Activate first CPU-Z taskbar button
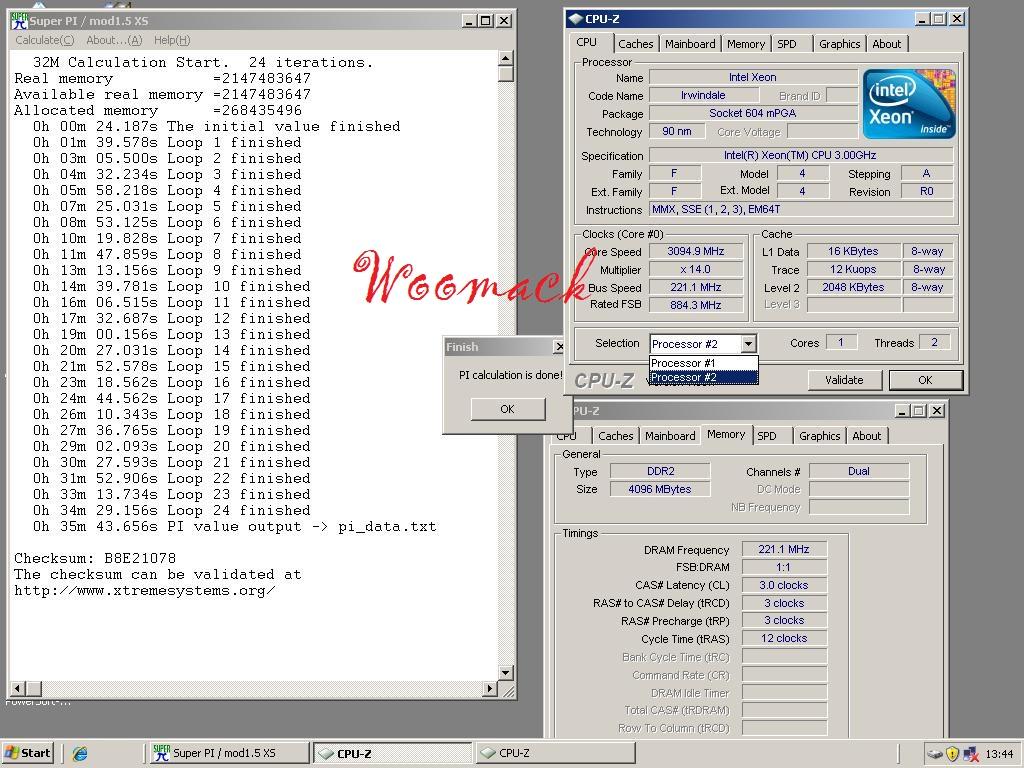Image resolution: width=1024 pixels, height=768 pixels. click(x=392, y=753)
